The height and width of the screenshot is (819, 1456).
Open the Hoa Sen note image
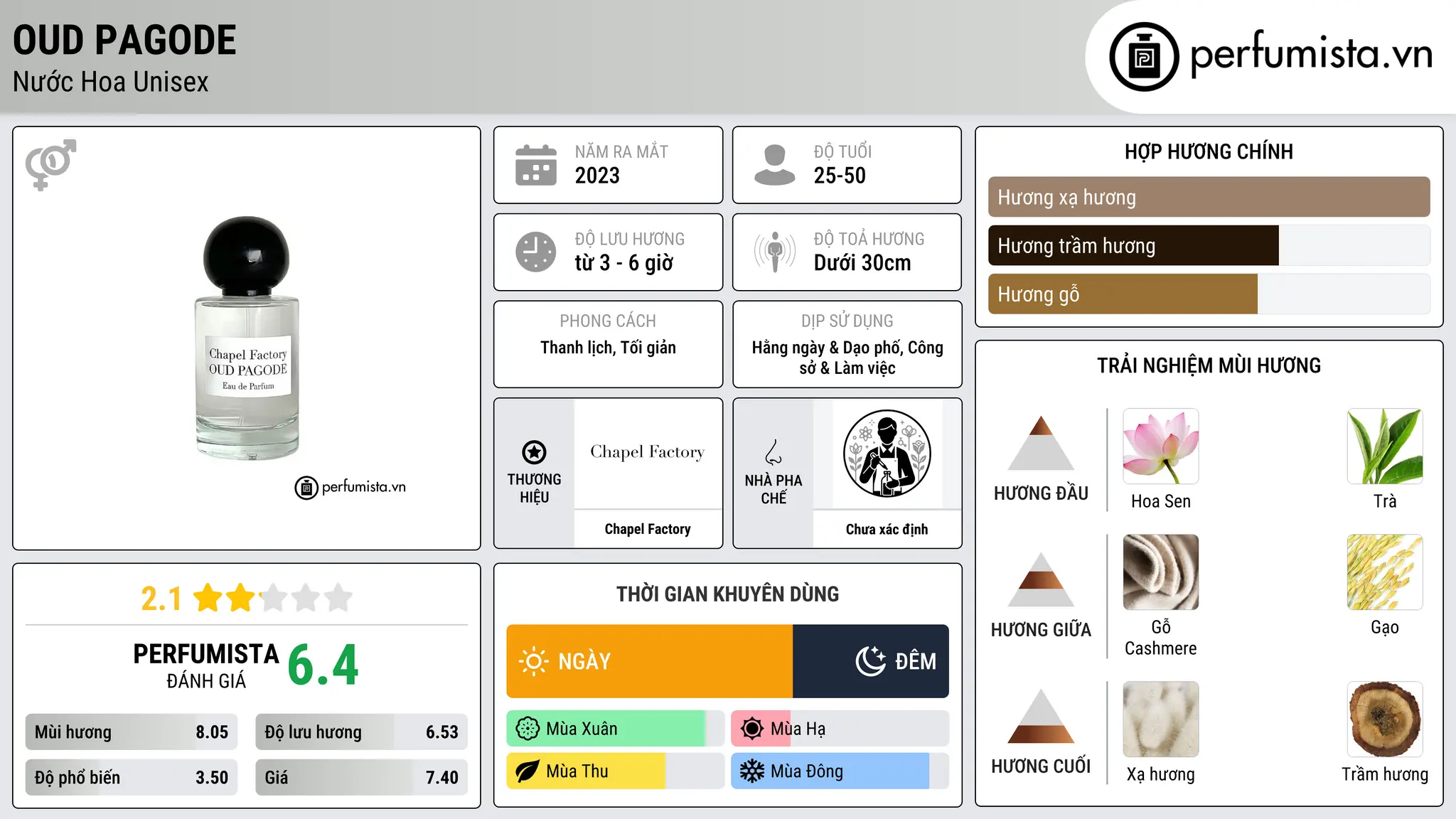click(x=1160, y=446)
